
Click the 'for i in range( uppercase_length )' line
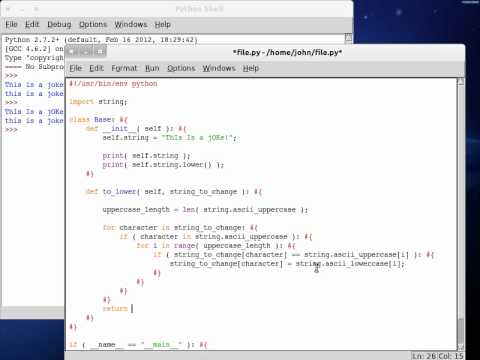216,246
